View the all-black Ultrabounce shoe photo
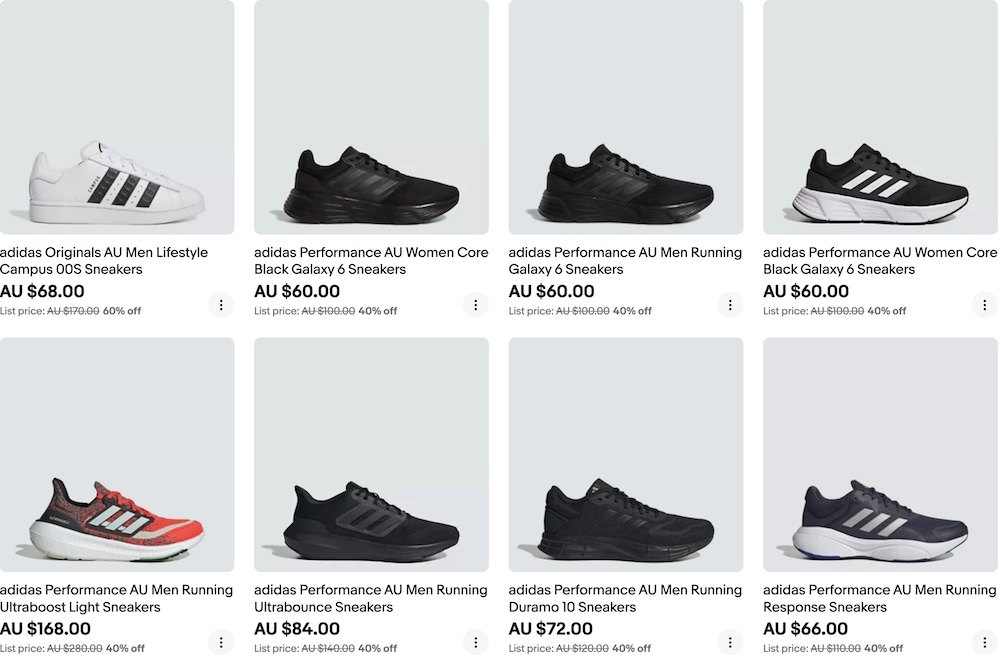The height and width of the screenshot is (670, 1000). click(371, 455)
